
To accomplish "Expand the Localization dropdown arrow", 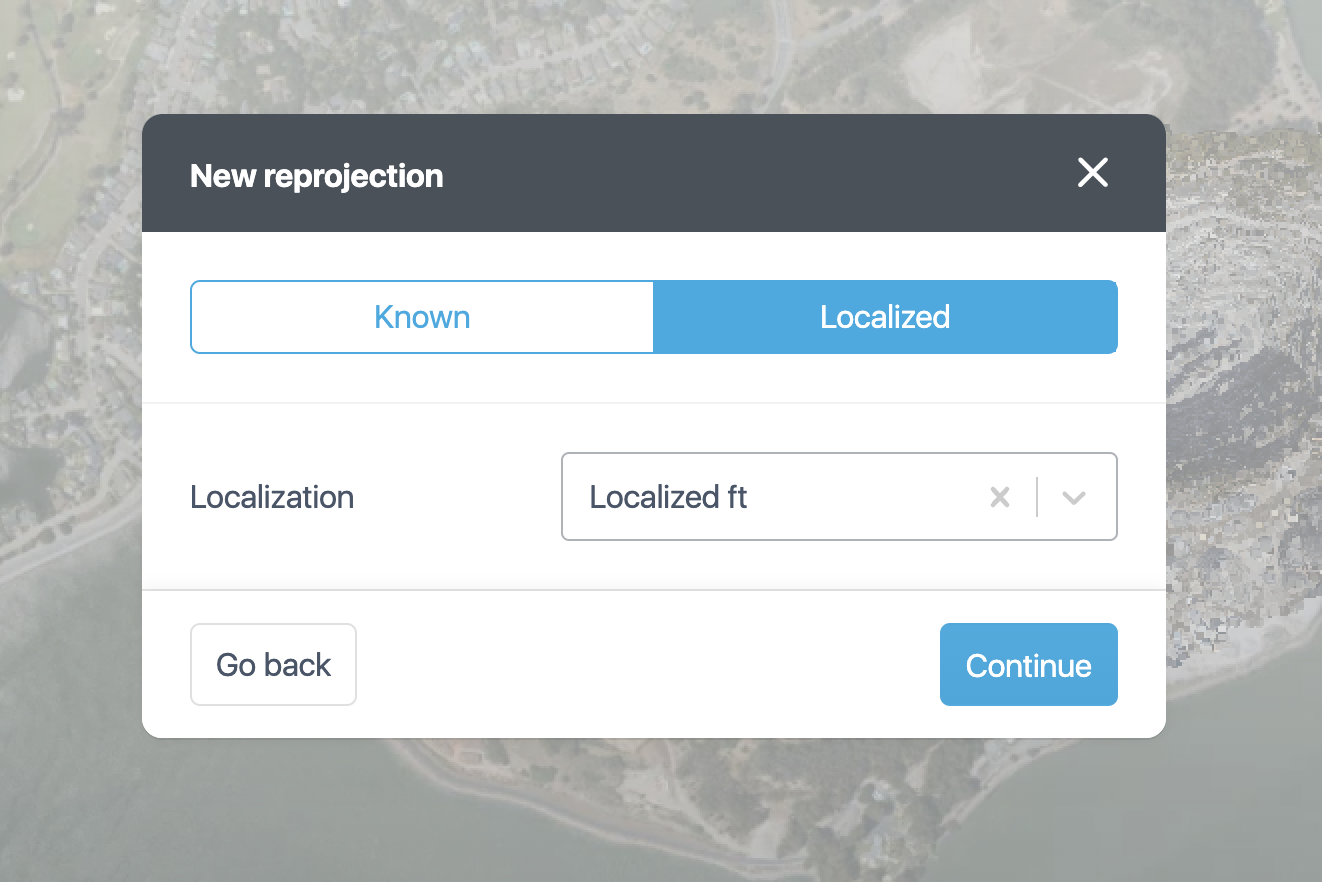I will coord(1074,497).
